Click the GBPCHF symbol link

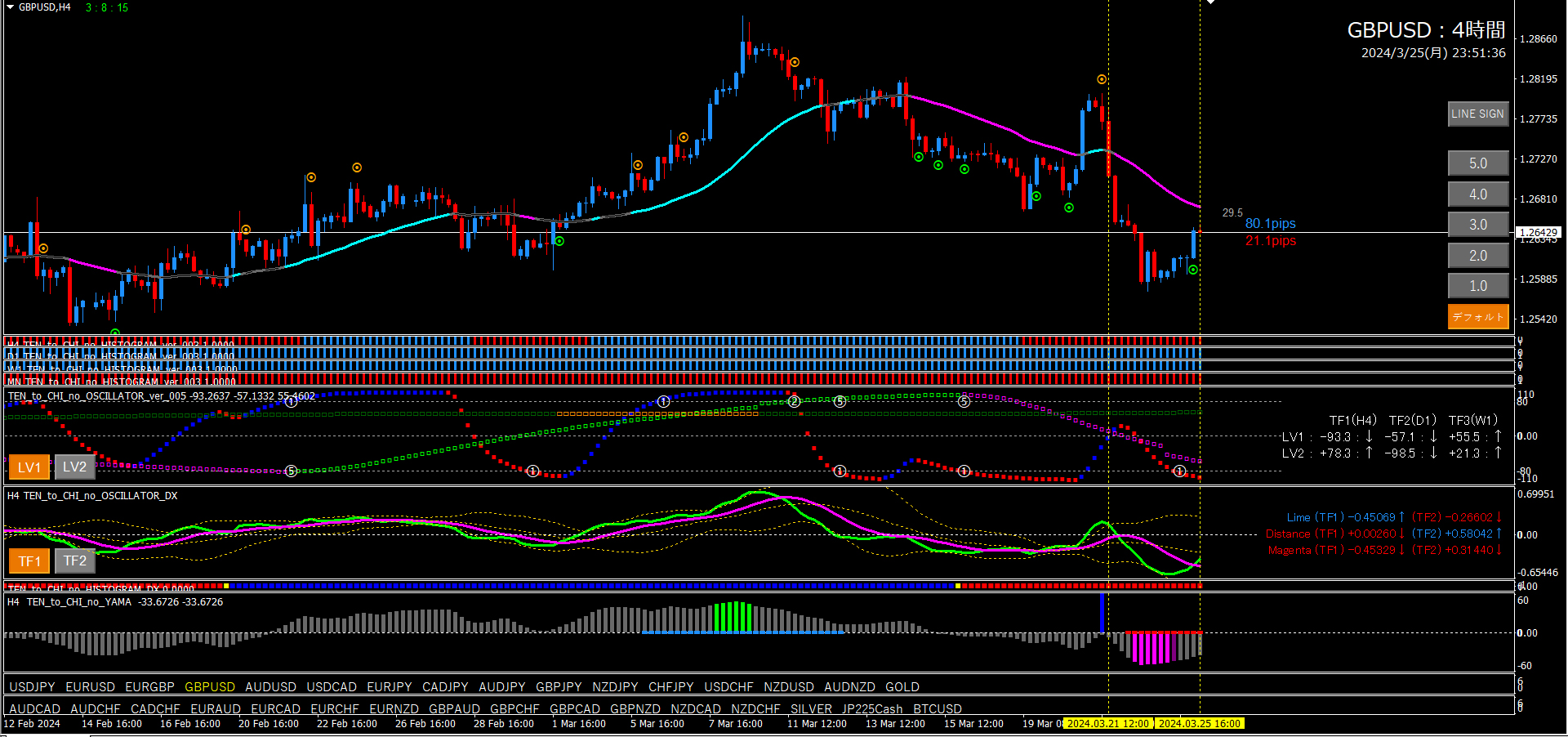tap(514, 709)
